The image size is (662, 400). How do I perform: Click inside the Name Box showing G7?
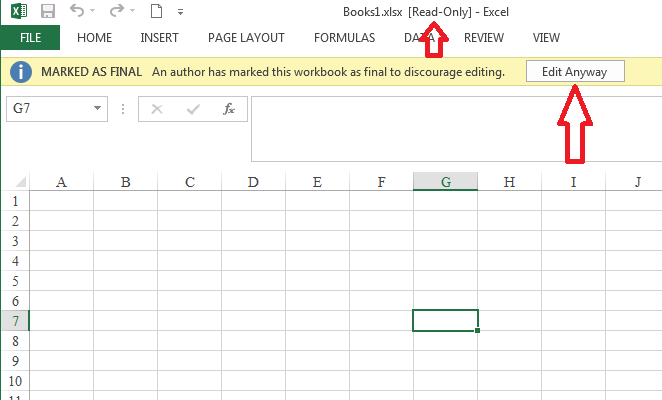click(49, 109)
